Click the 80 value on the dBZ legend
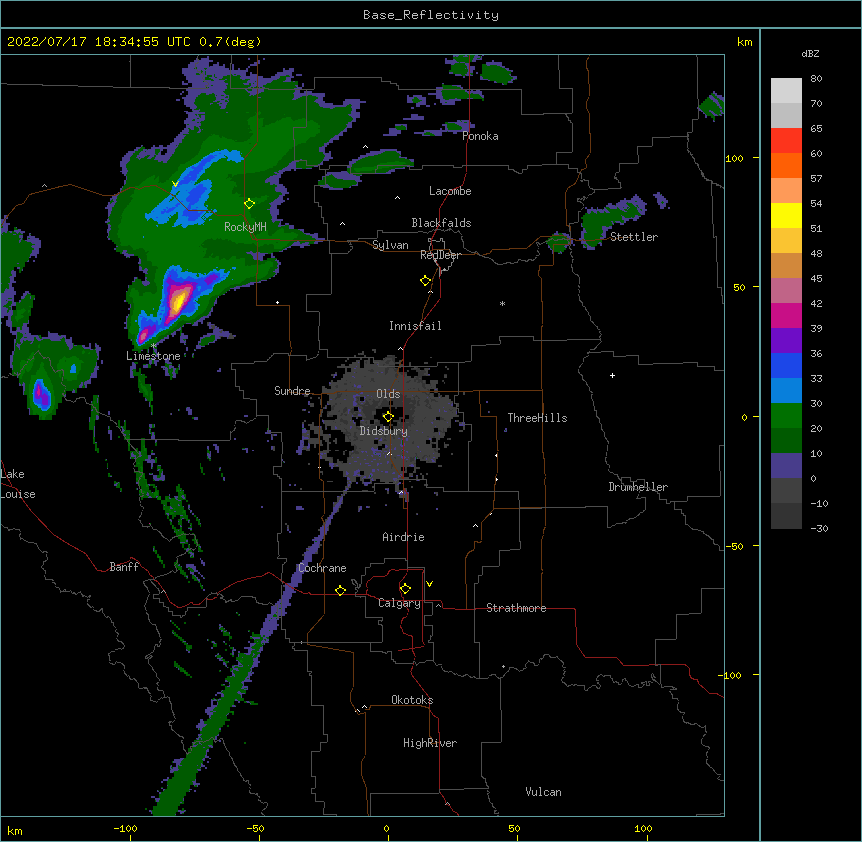The height and width of the screenshot is (842, 862). coord(816,79)
